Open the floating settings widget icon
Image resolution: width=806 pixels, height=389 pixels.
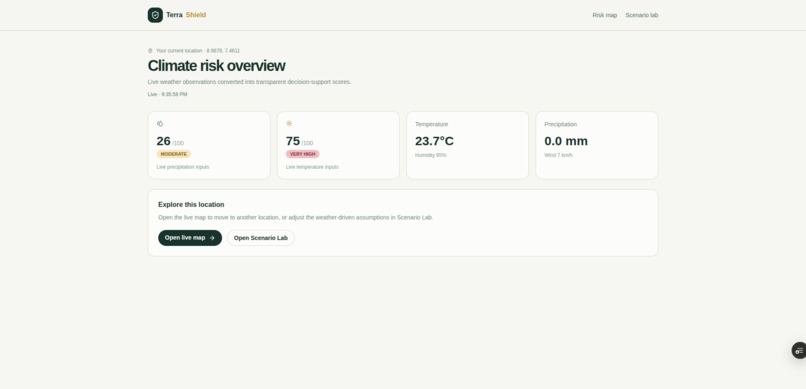coord(798,350)
